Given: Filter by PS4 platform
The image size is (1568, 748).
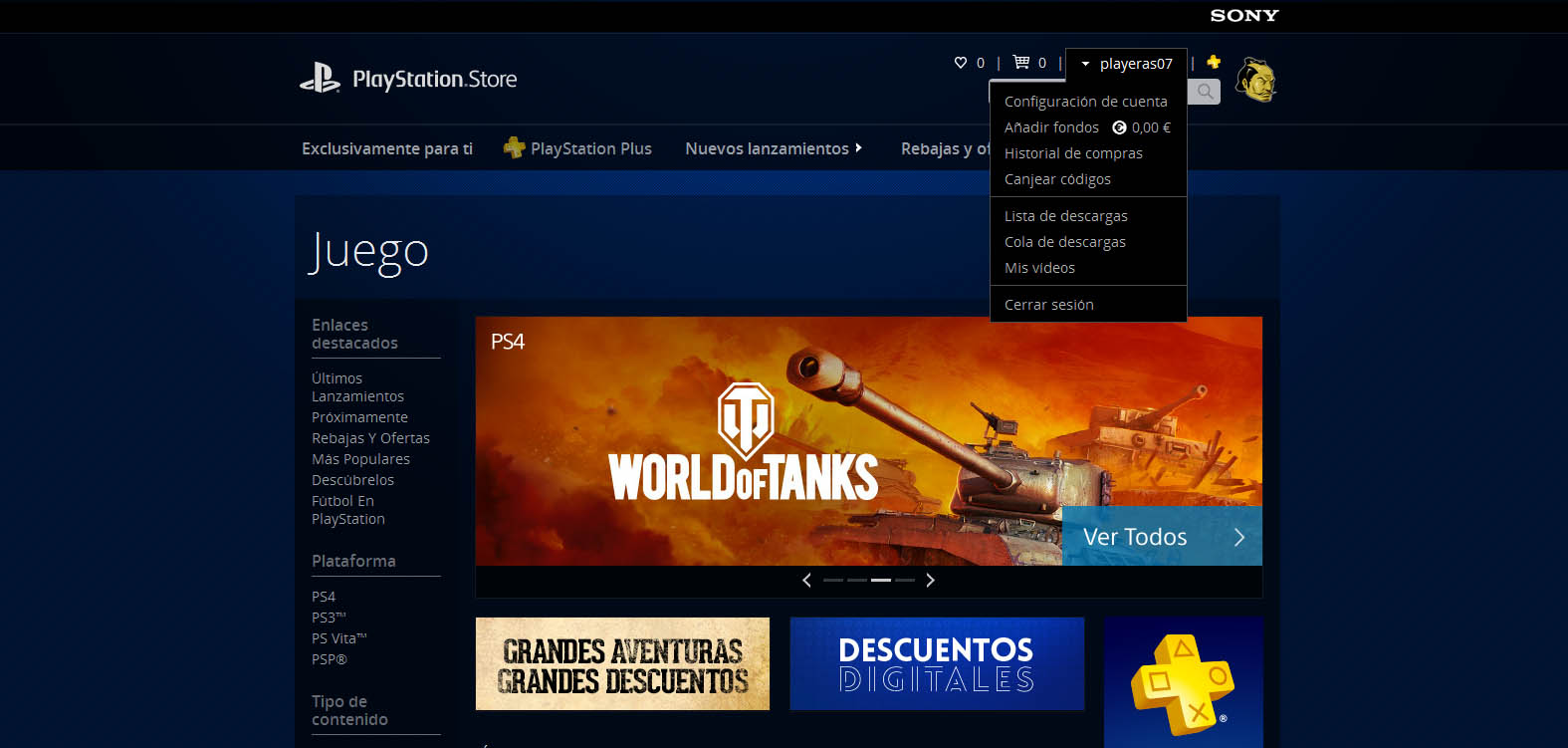Looking at the screenshot, I should click(x=324, y=597).
